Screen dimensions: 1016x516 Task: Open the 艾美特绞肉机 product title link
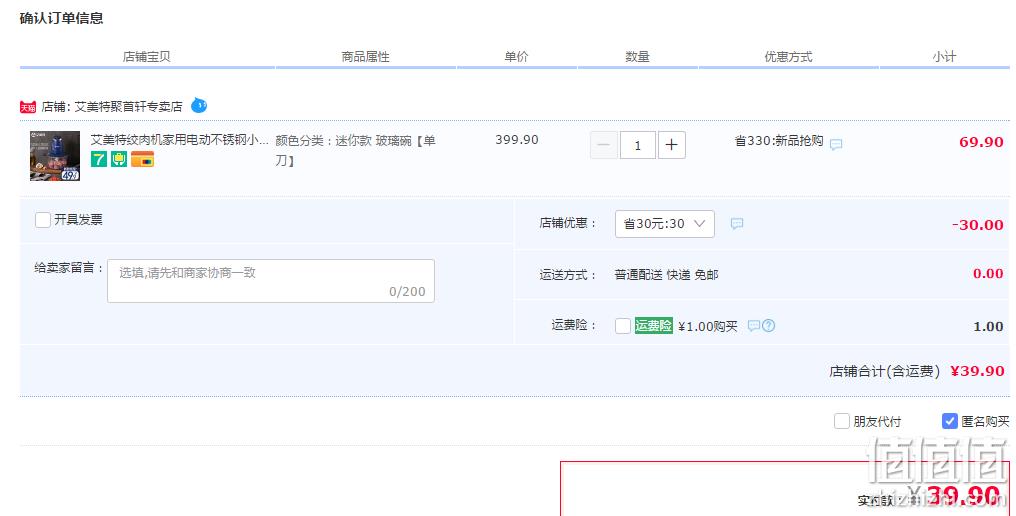tap(179, 139)
